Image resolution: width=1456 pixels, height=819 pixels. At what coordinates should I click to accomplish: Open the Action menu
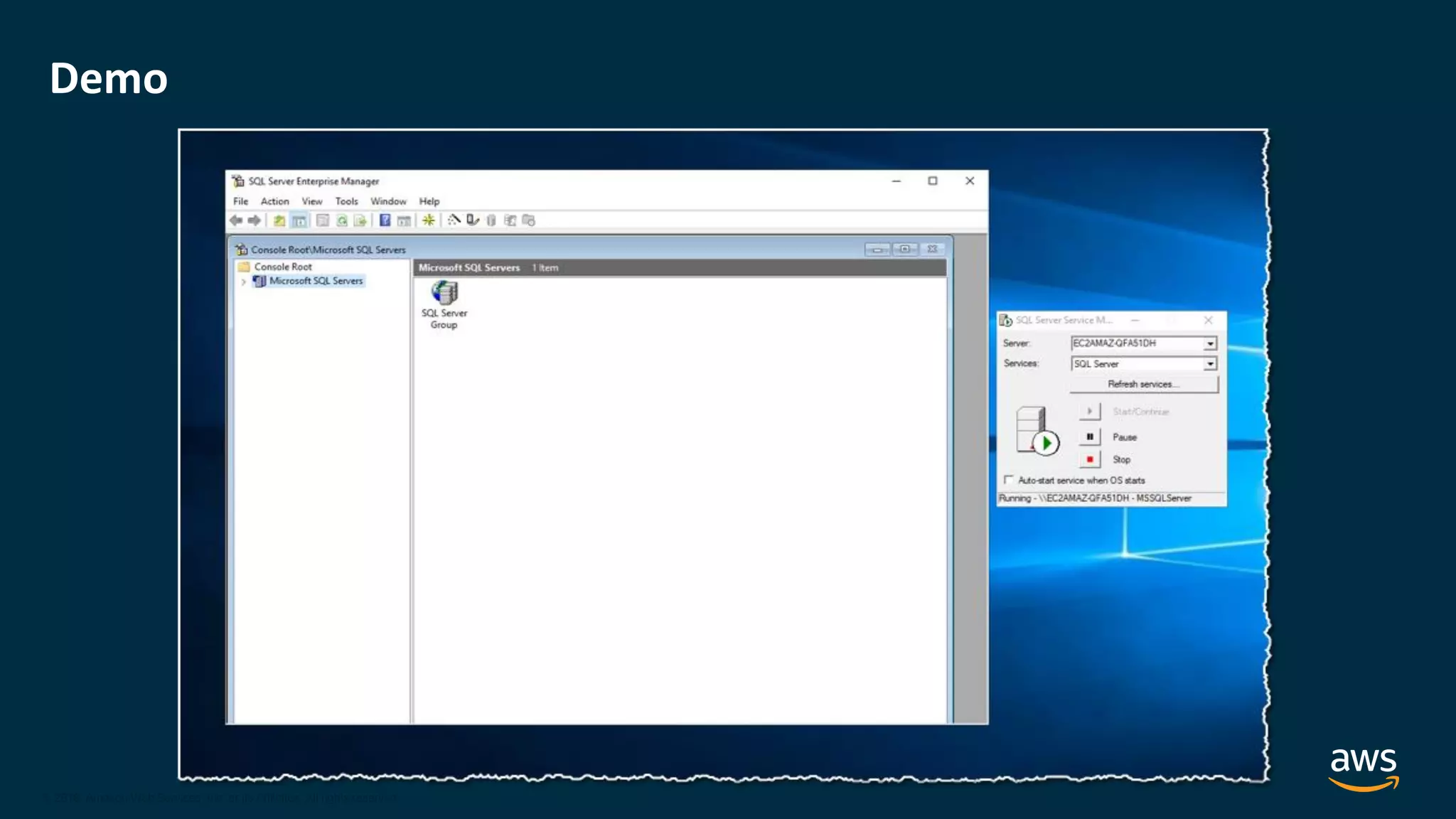(x=274, y=201)
